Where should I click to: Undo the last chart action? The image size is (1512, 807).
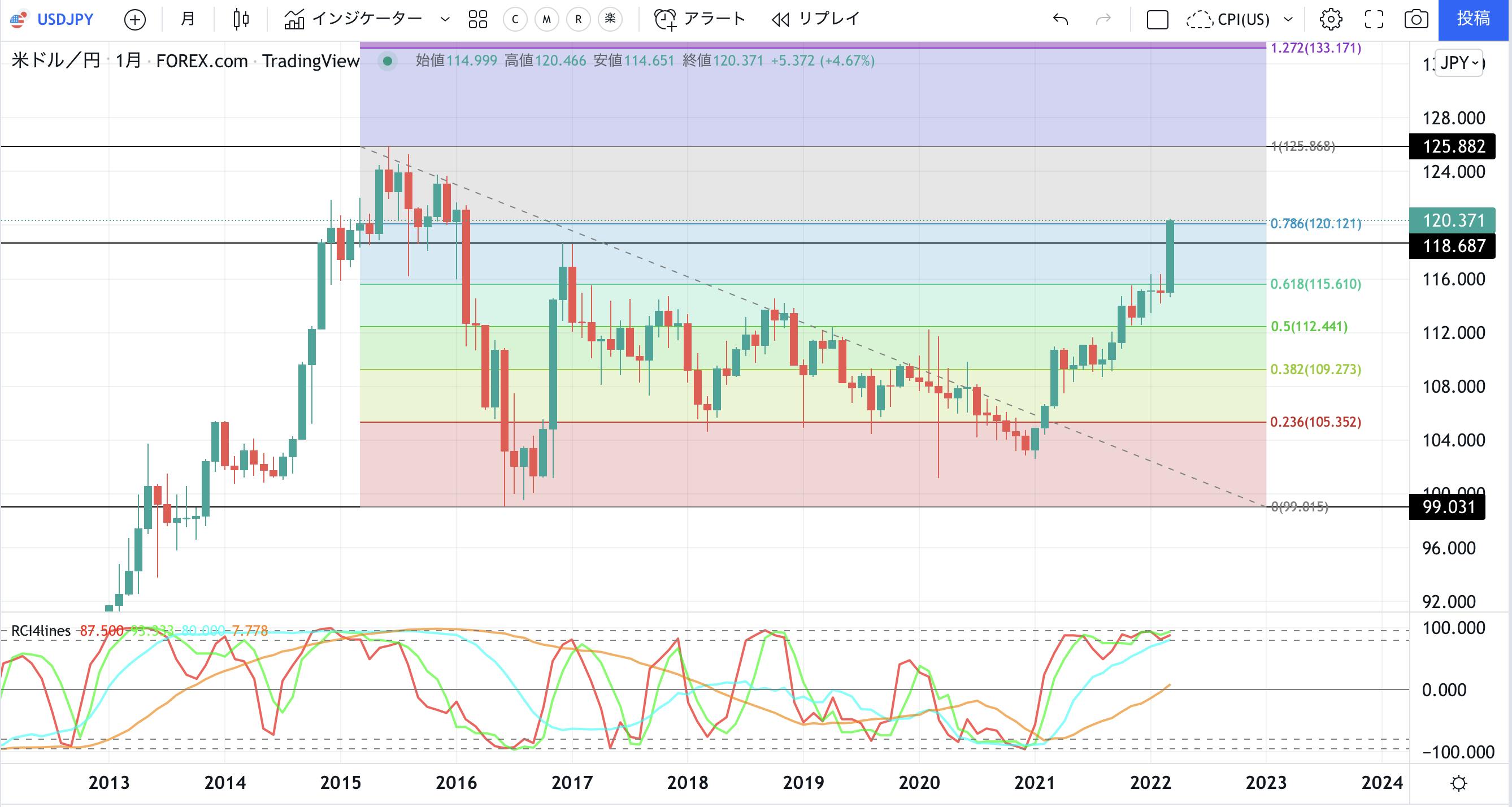[1061, 19]
